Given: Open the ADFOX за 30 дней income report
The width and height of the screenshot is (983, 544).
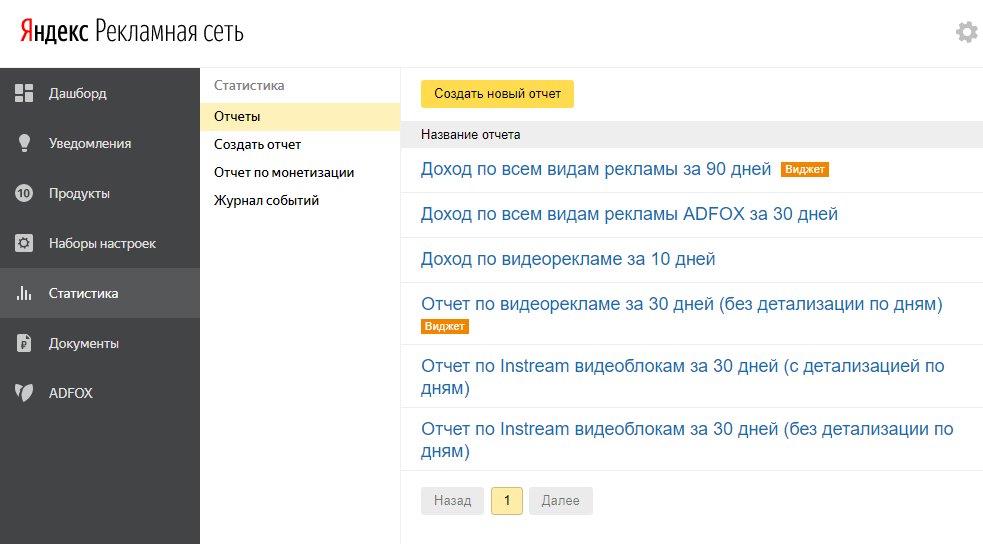Looking at the screenshot, I should (629, 214).
